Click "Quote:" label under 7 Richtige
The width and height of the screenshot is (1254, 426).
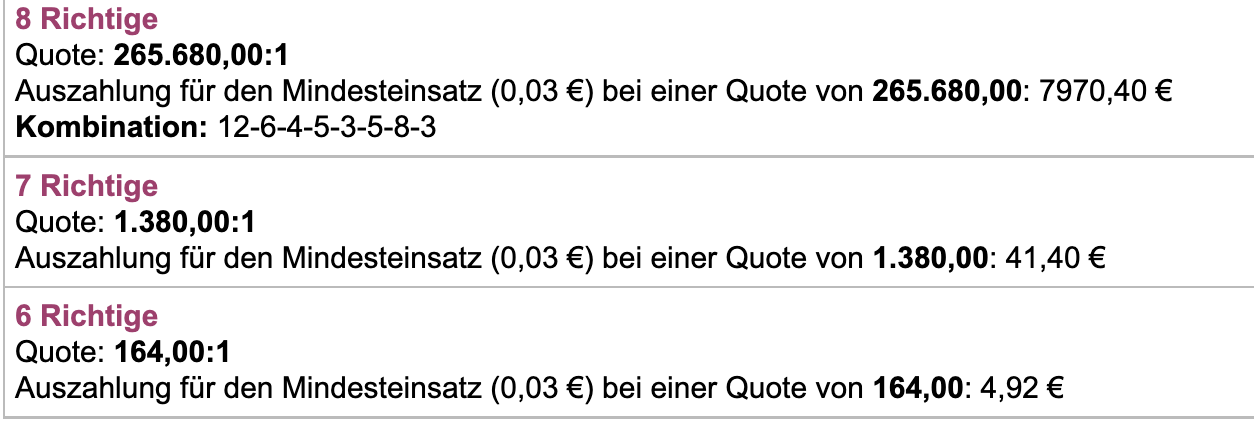click(60, 221)
